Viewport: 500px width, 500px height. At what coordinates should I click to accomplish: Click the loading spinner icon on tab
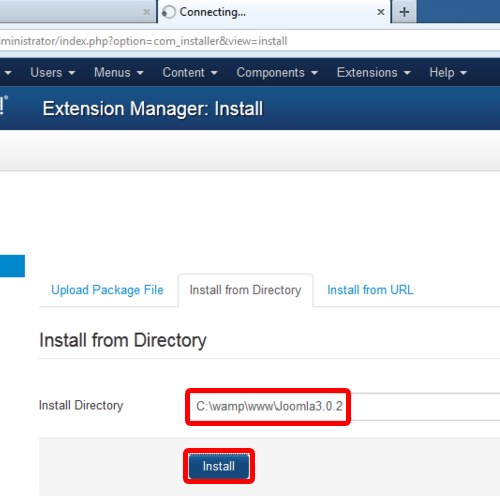(x=169, y=12)
